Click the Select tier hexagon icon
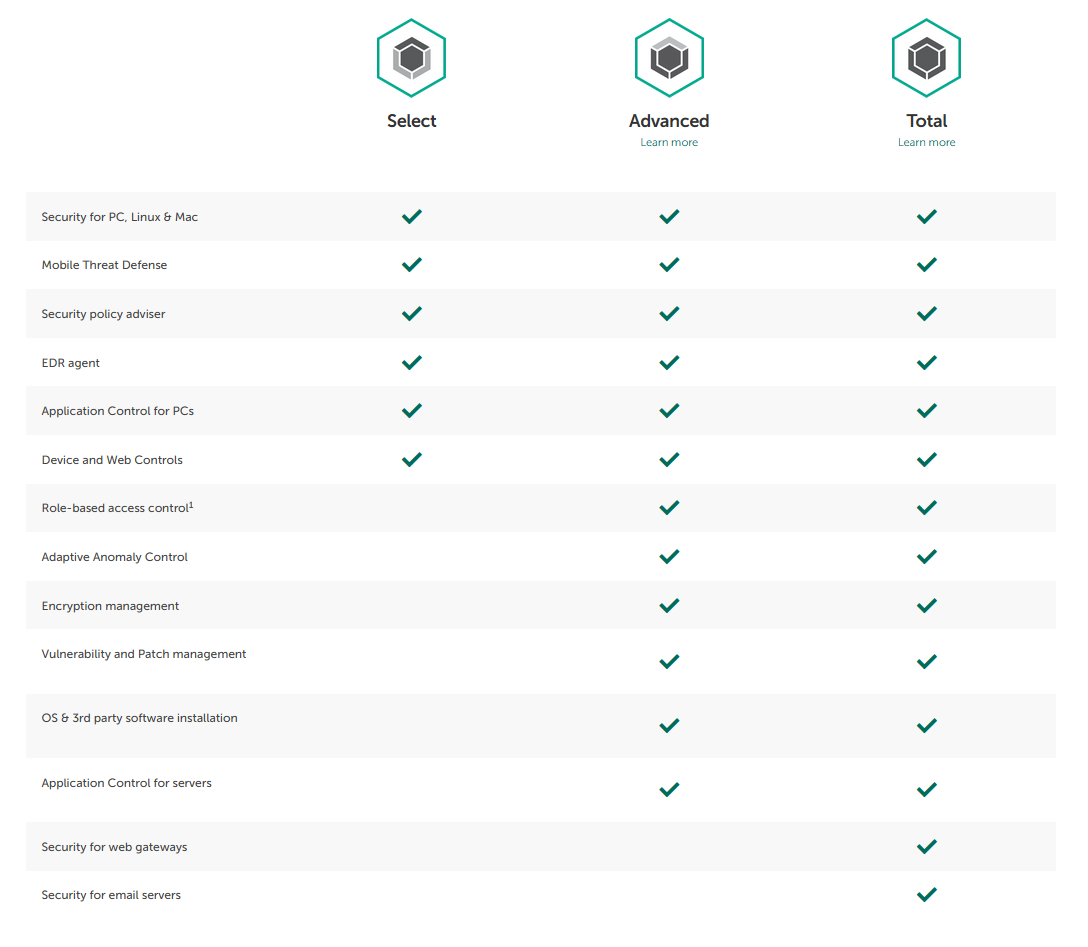Image resolution: width=1088 pixels, height=947 pixels. (411, 58)
